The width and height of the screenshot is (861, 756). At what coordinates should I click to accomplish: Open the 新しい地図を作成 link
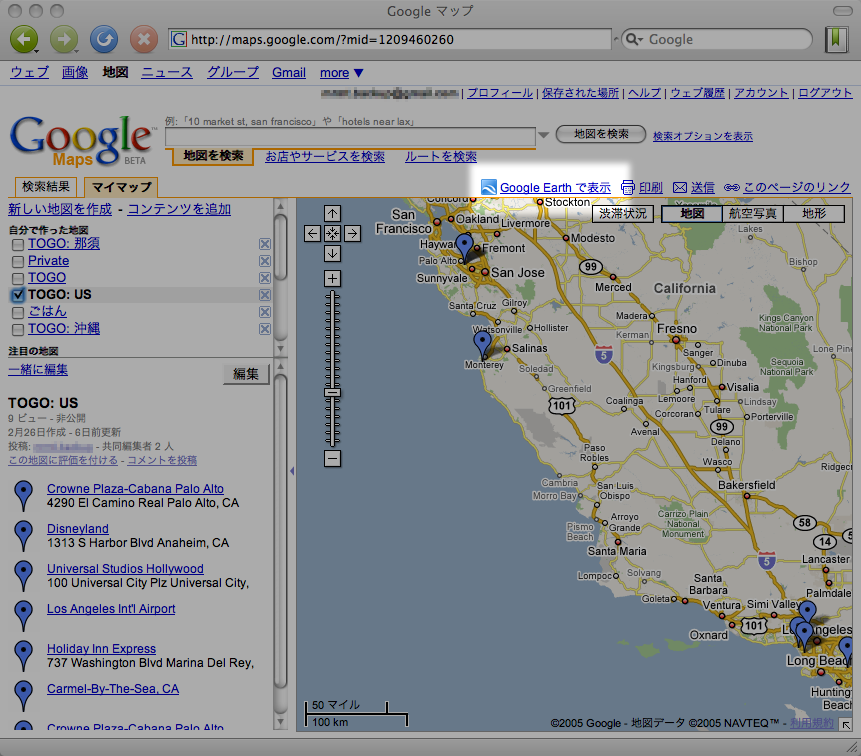point(60,209)
